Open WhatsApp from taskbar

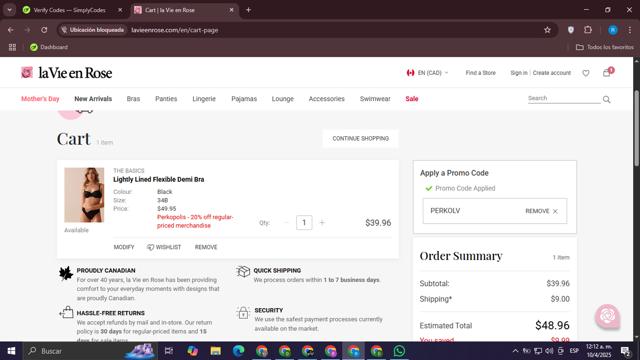[399, 351]
